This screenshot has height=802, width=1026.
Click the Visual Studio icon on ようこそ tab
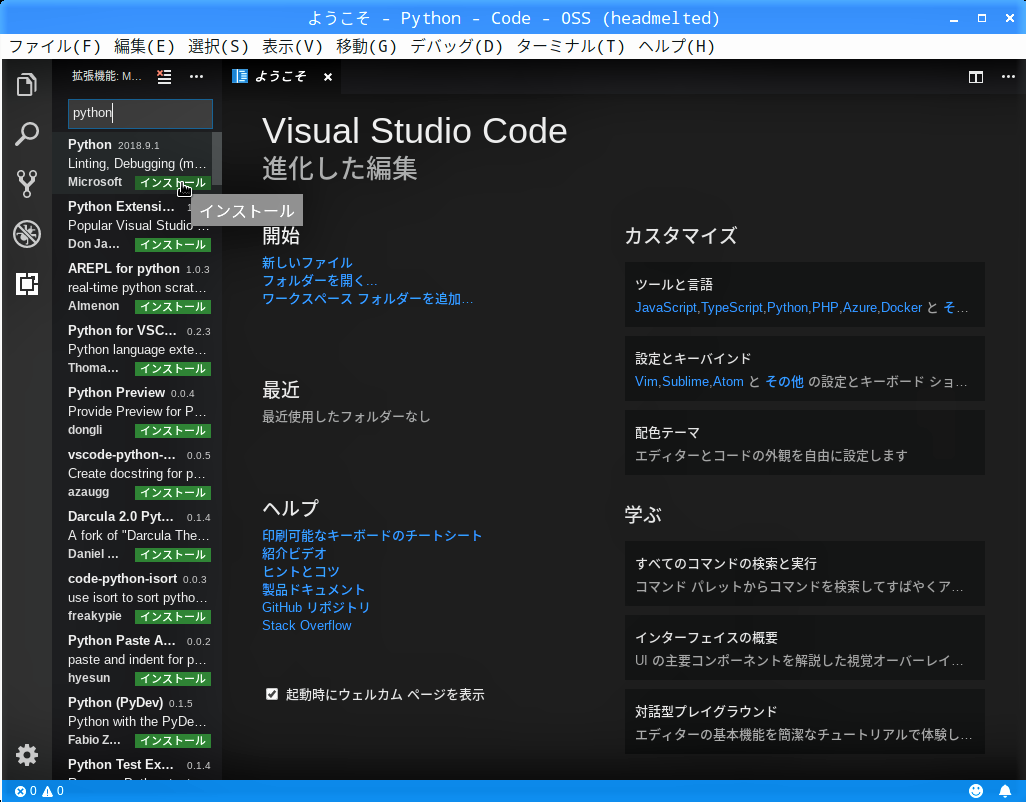point(240,77)
